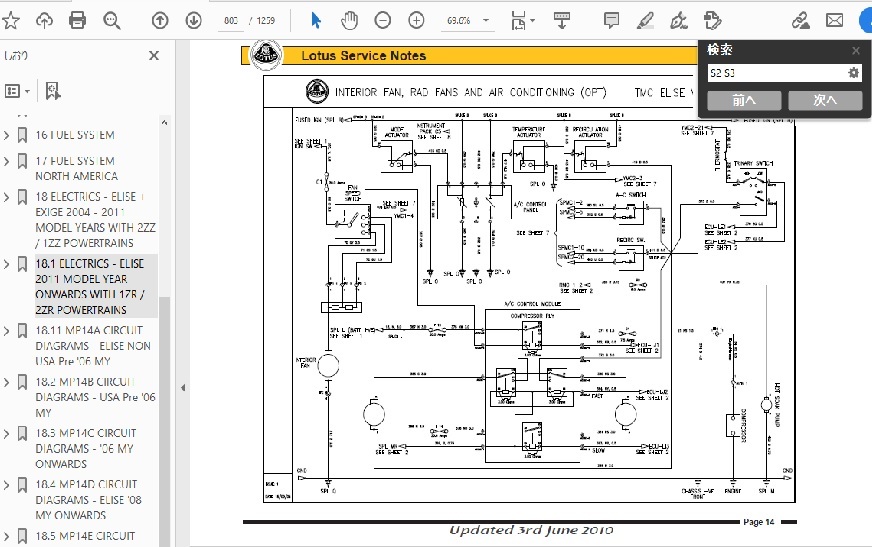Select the highlight text pen tool
The width and height of the screenshot is (872, 547).
[x=645, y=21]
